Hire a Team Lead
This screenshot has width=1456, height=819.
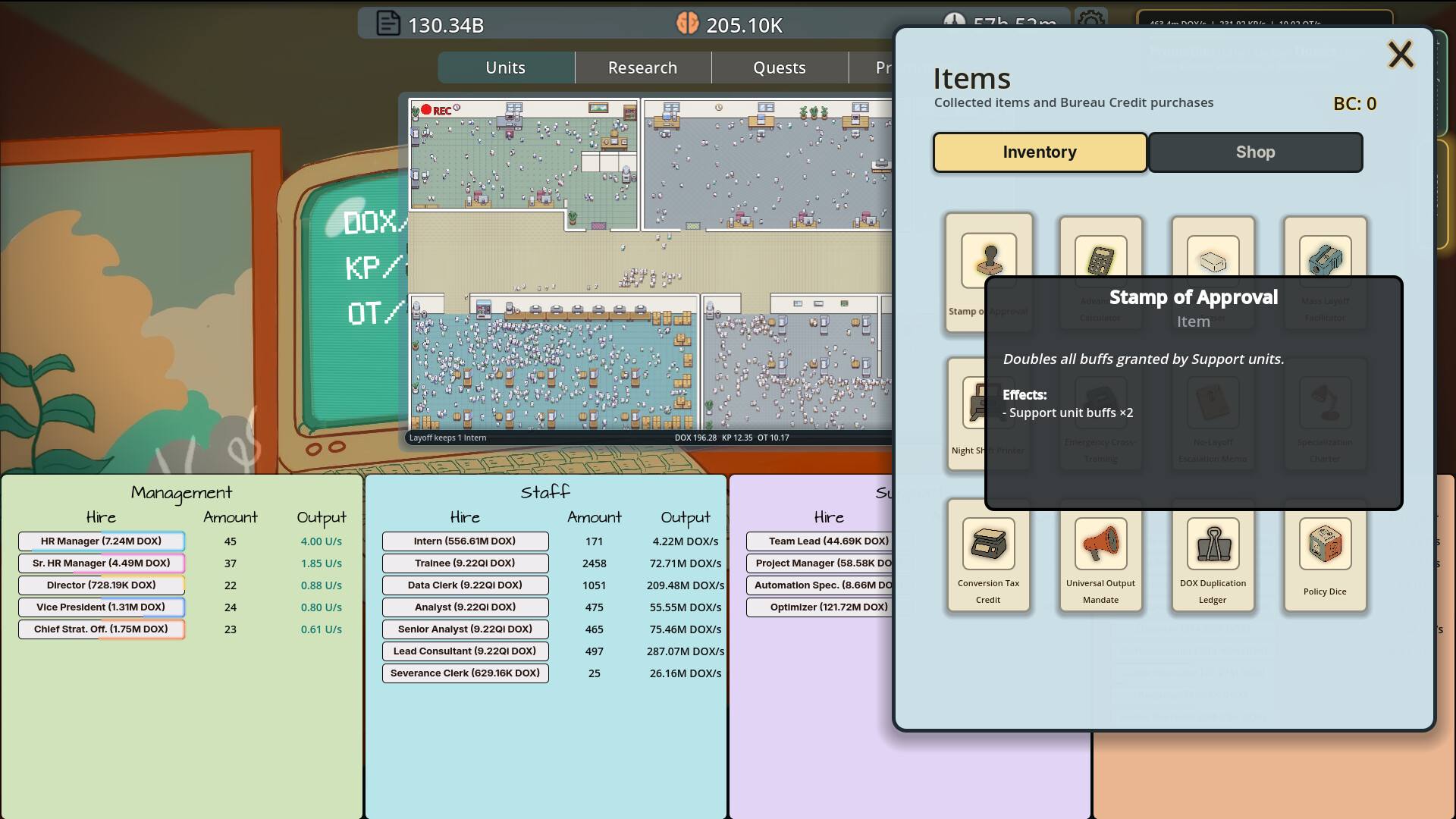(820, 541)
